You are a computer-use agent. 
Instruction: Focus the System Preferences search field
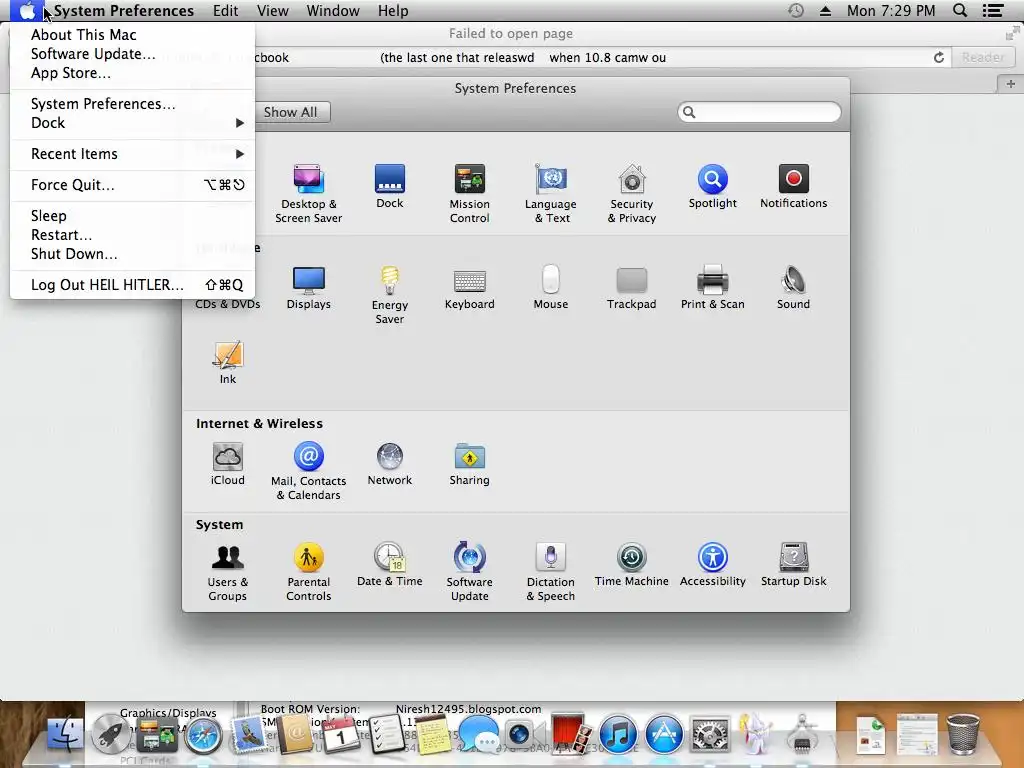pos(759,112)
